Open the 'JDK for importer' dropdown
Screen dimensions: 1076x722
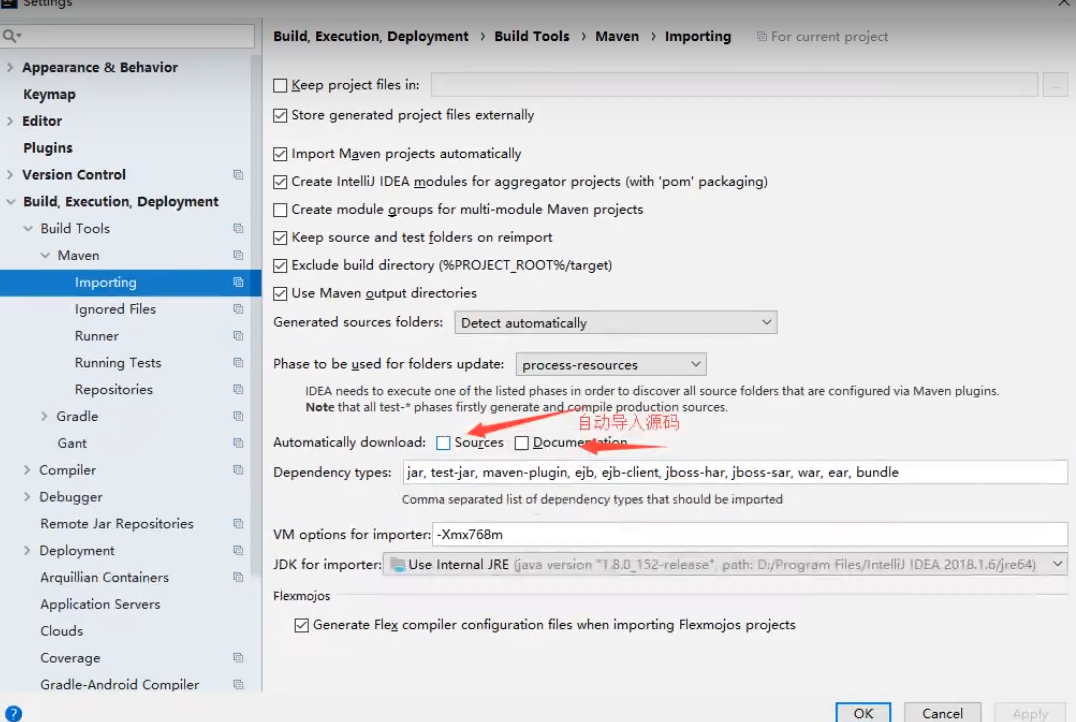click(725, 564)
